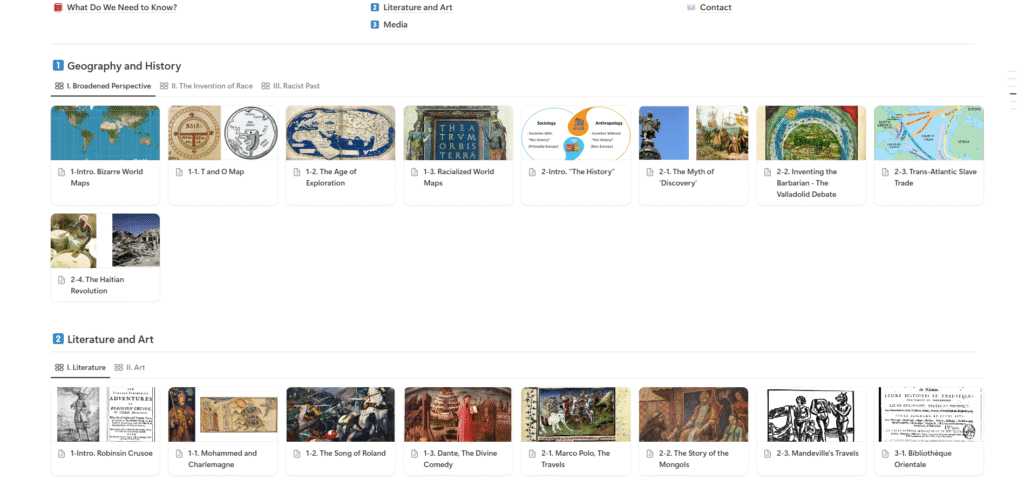The image size is (1024, 480).
Task: Click the gallery icon on 'II. The Invention of Race' tab
Action: point(164,86)
